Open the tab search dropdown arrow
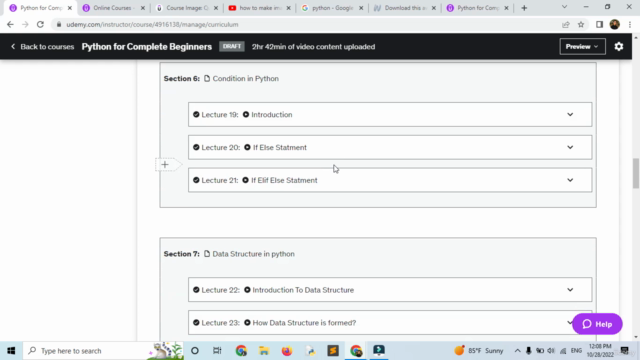 [x=564, y=7]
